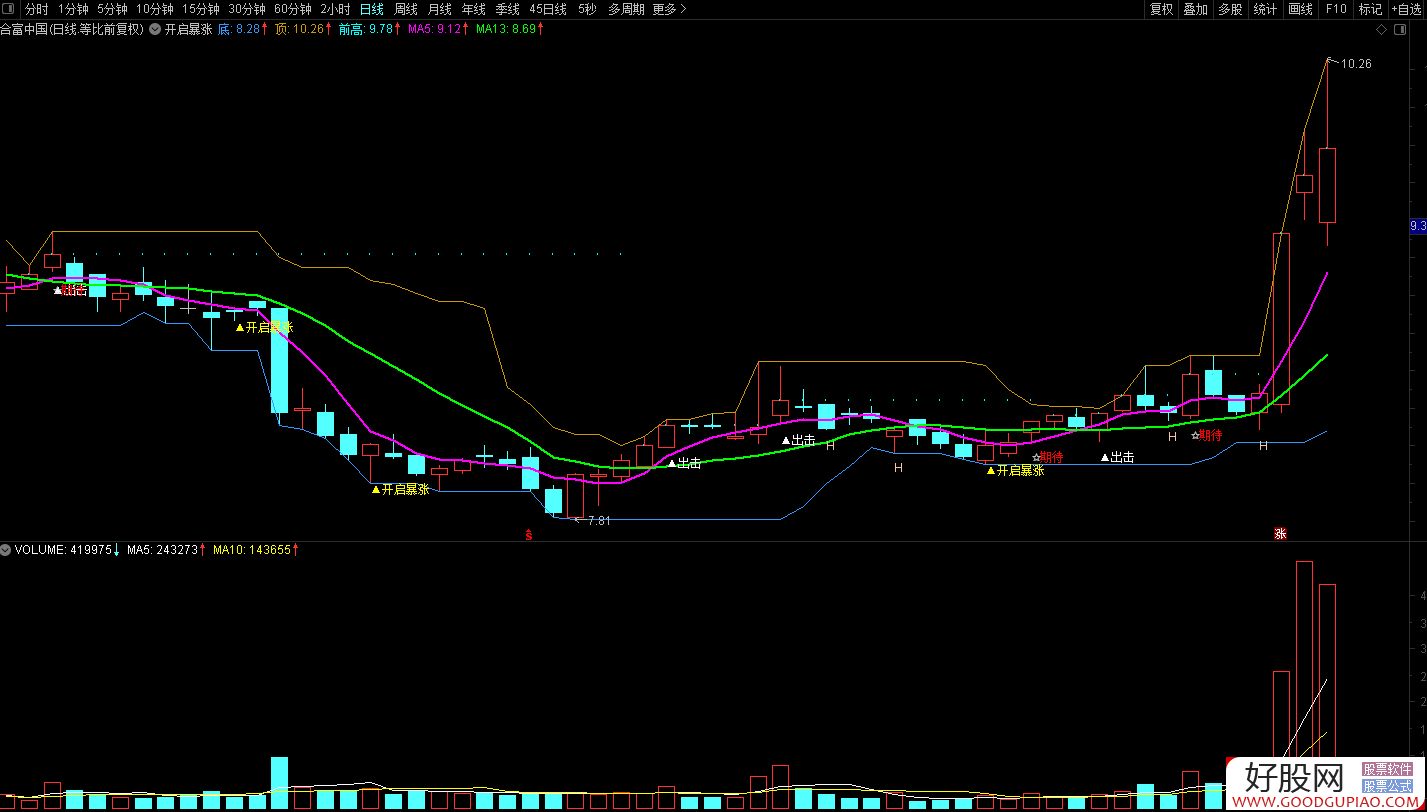Select the 年线 yearly period
The image size is (1427, 812).
pyautogui.click(x=473, y=9)
